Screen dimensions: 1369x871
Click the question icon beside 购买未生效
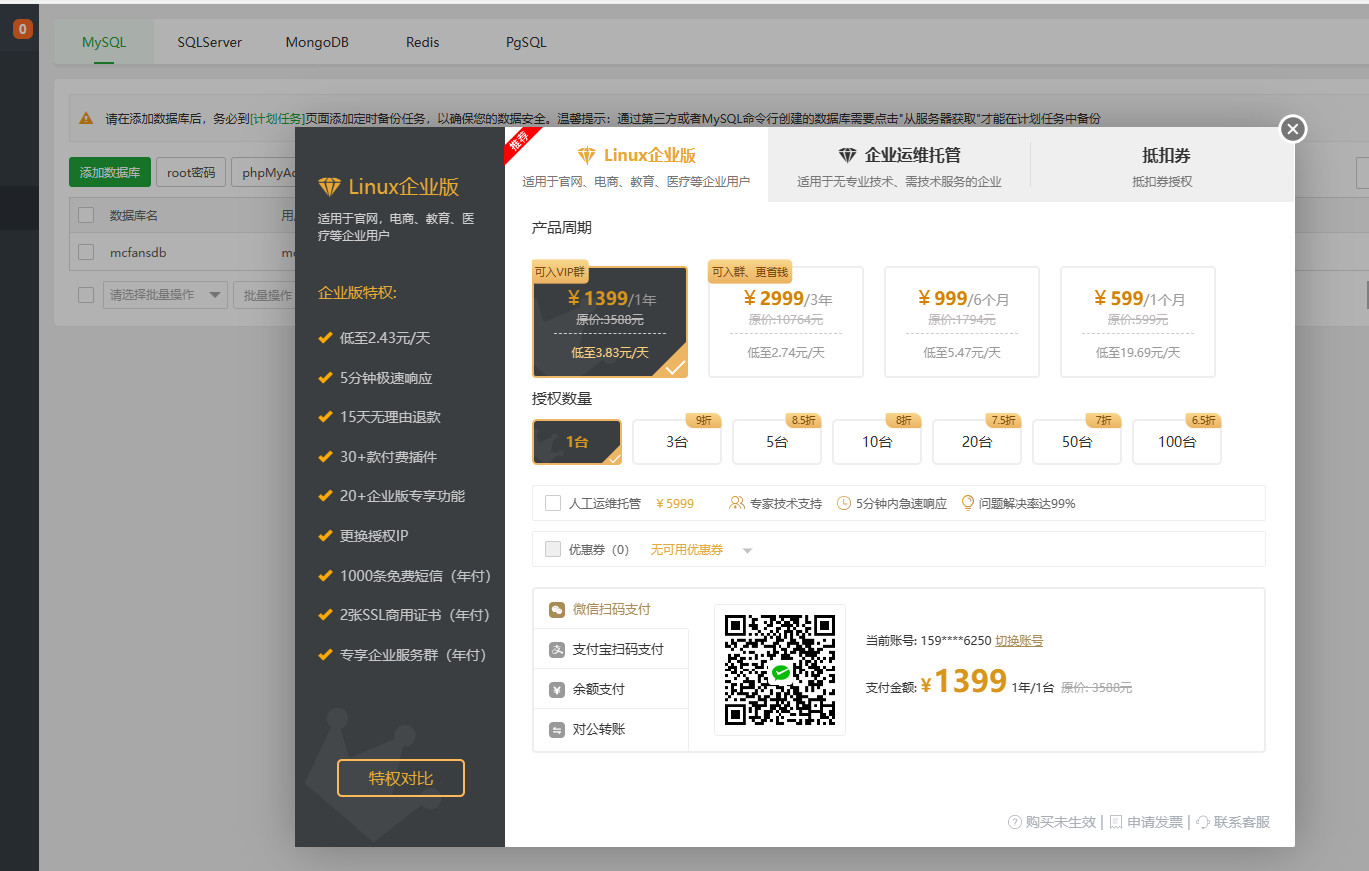pyautogui.click(x=1015, y=822)
